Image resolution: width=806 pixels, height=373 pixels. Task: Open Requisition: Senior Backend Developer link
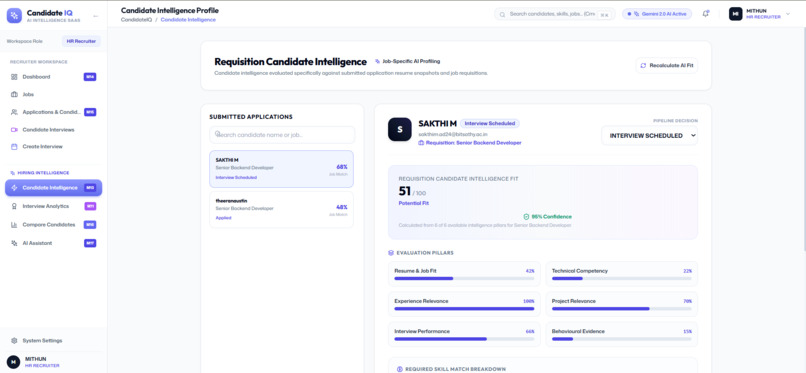click(x=470, y=143)
